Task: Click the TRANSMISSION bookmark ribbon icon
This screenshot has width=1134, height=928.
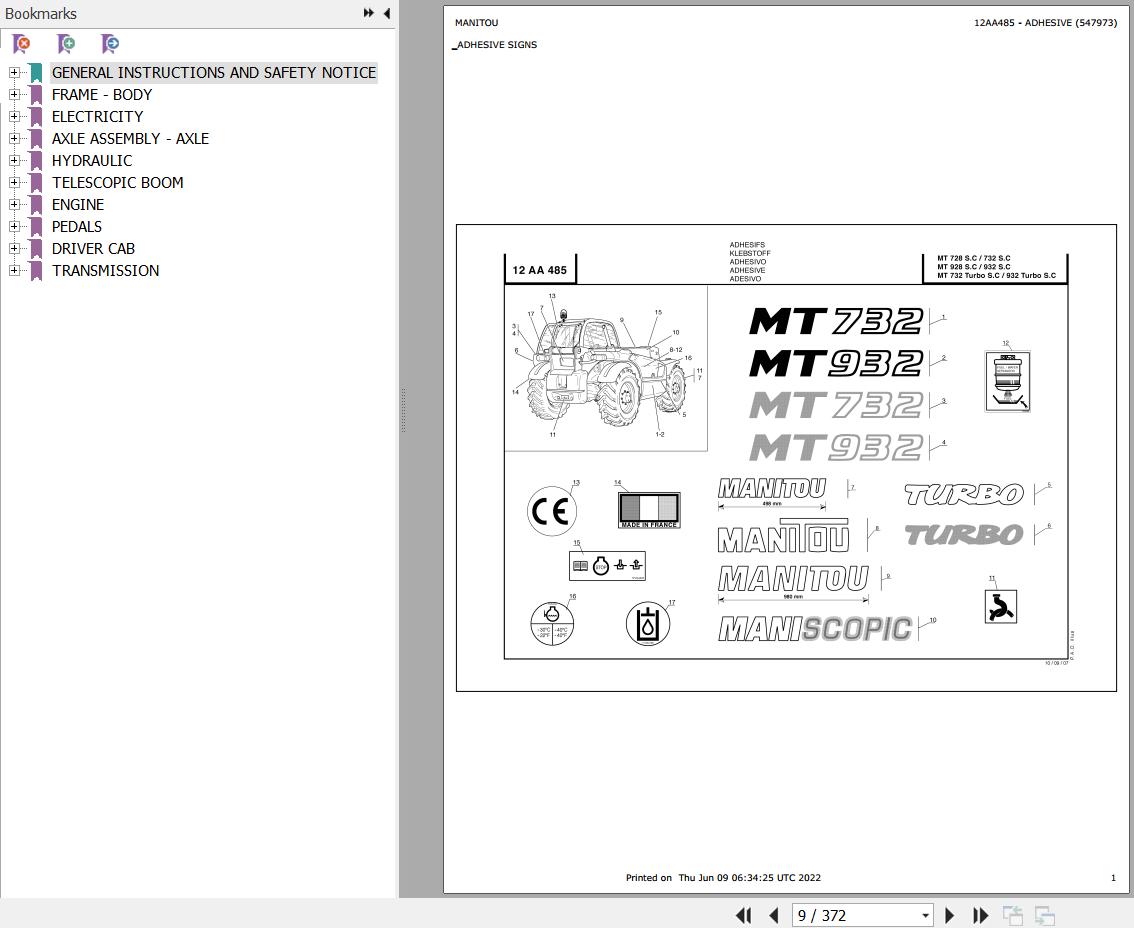Action: click(x=35, y=271)
